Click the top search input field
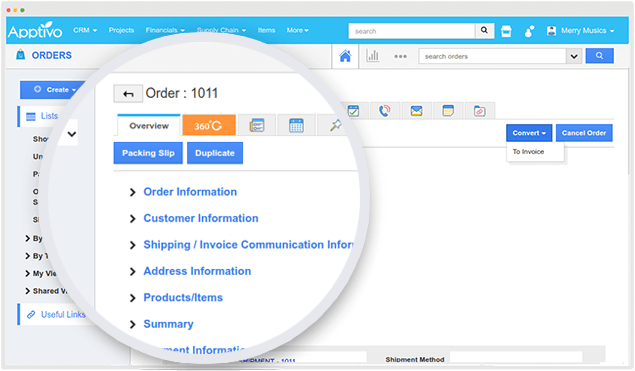Viewport: 635px width, 371px height. coord(411,31)
